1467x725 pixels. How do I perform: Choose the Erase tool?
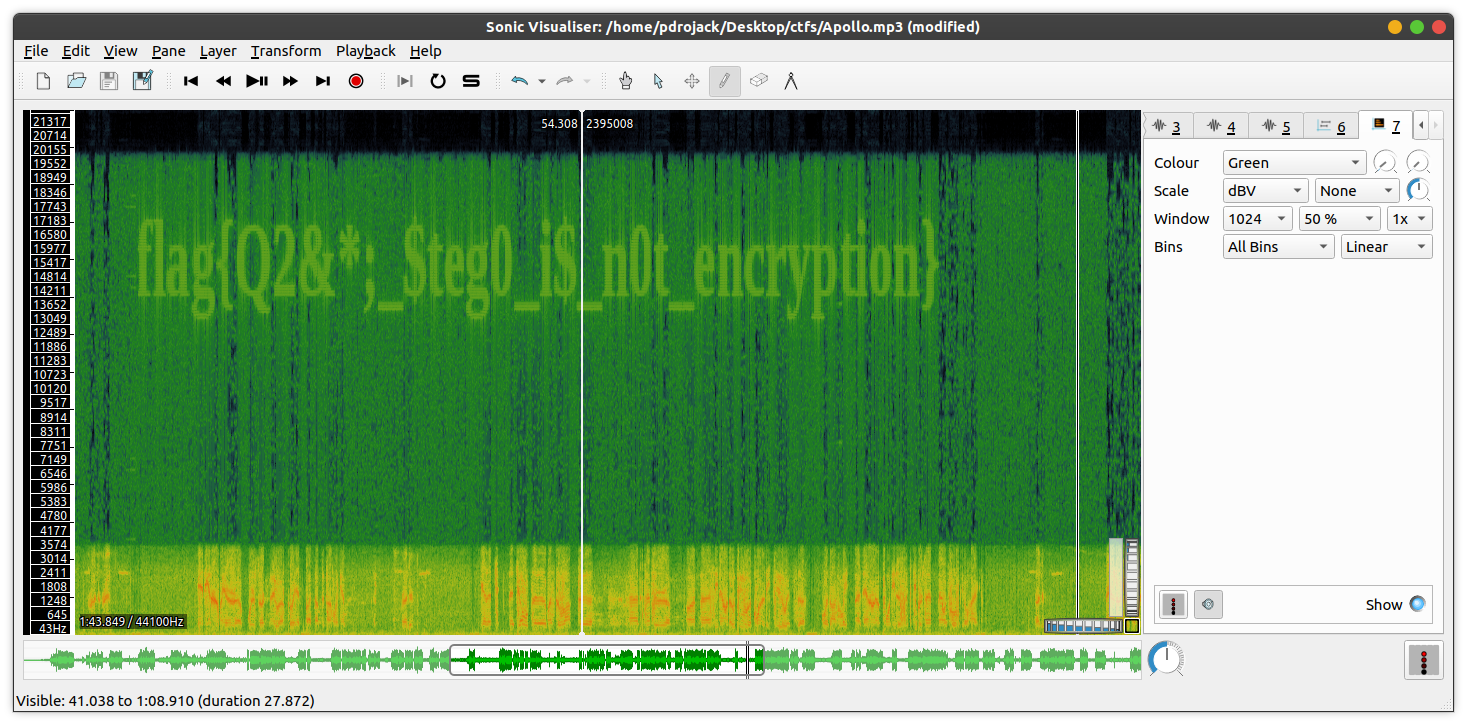click(758, 81)
